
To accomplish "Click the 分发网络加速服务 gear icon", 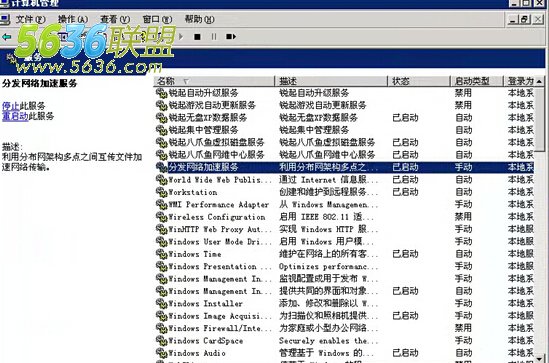I will pyautogui.click(x=161, y=167).
